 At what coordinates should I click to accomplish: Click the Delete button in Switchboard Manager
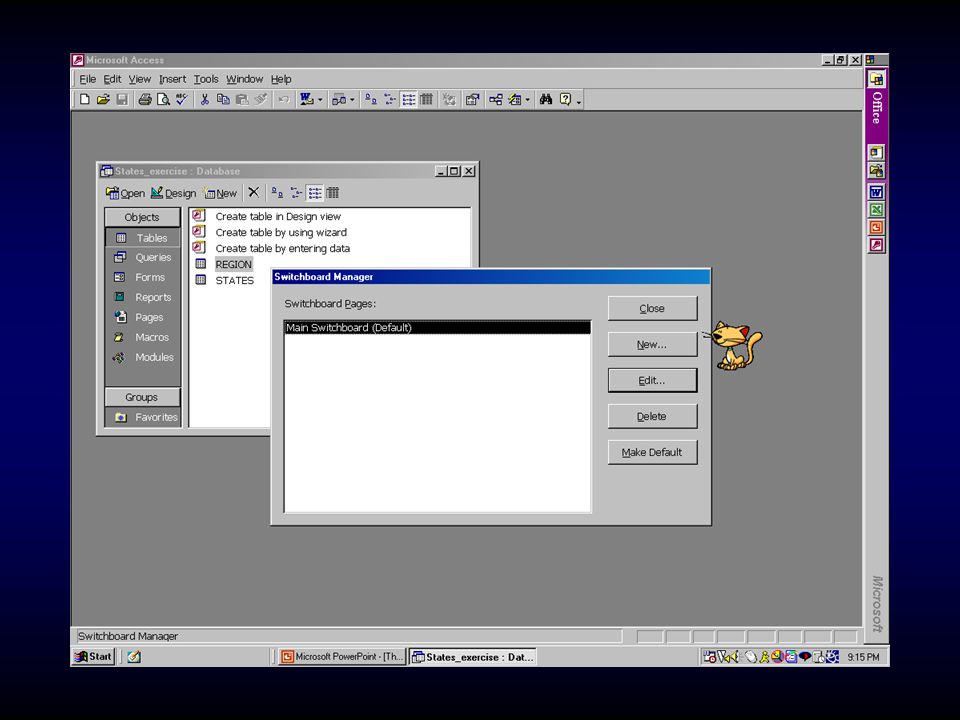(x=652, y=416)
